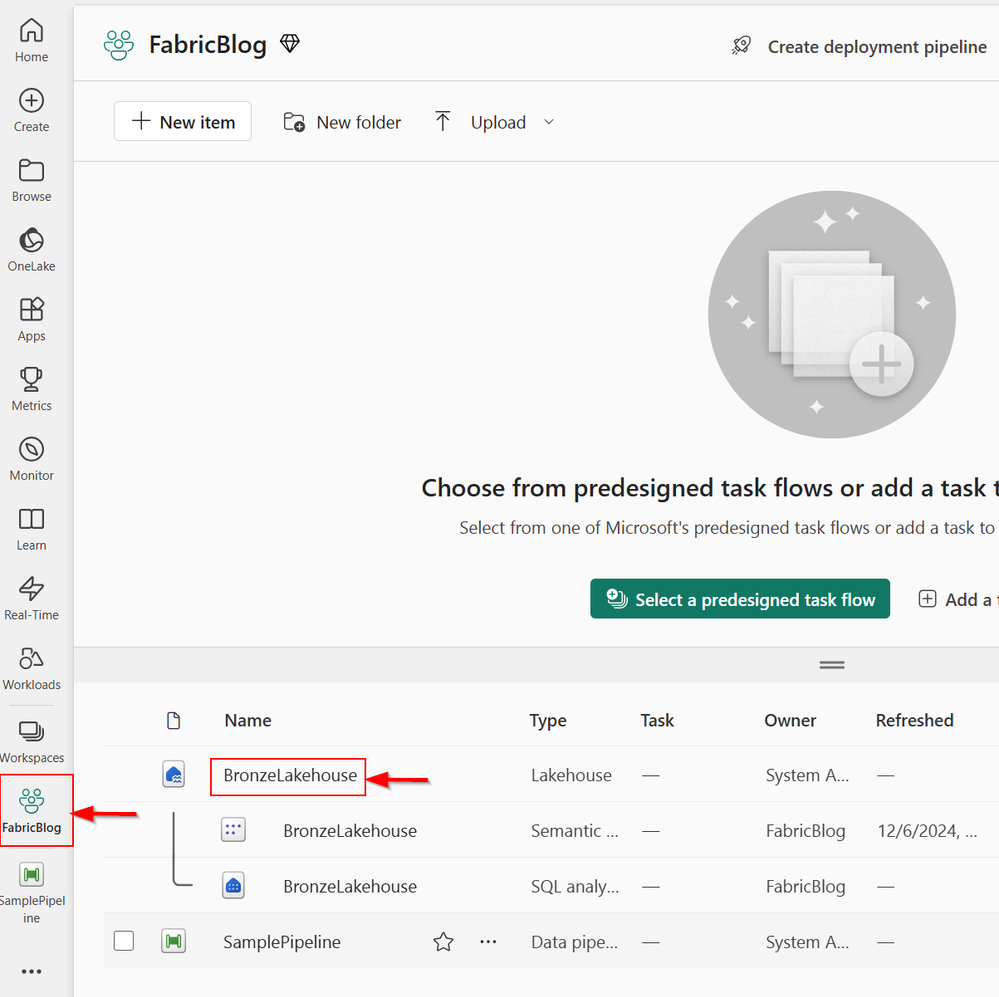Sort by the Refreshed column header

(x=914, y=721)
